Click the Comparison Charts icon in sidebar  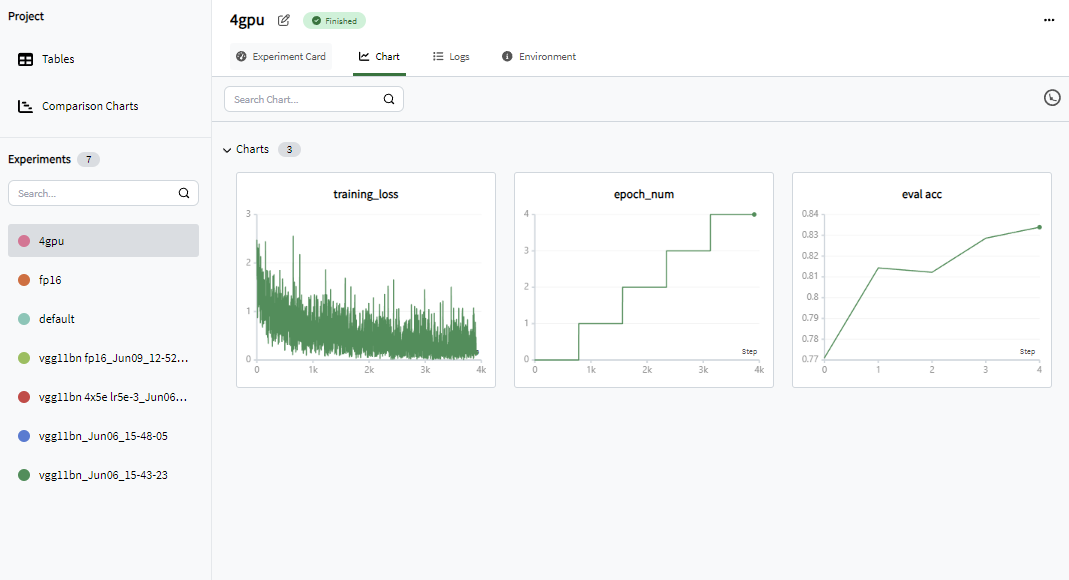click(25, 106)
